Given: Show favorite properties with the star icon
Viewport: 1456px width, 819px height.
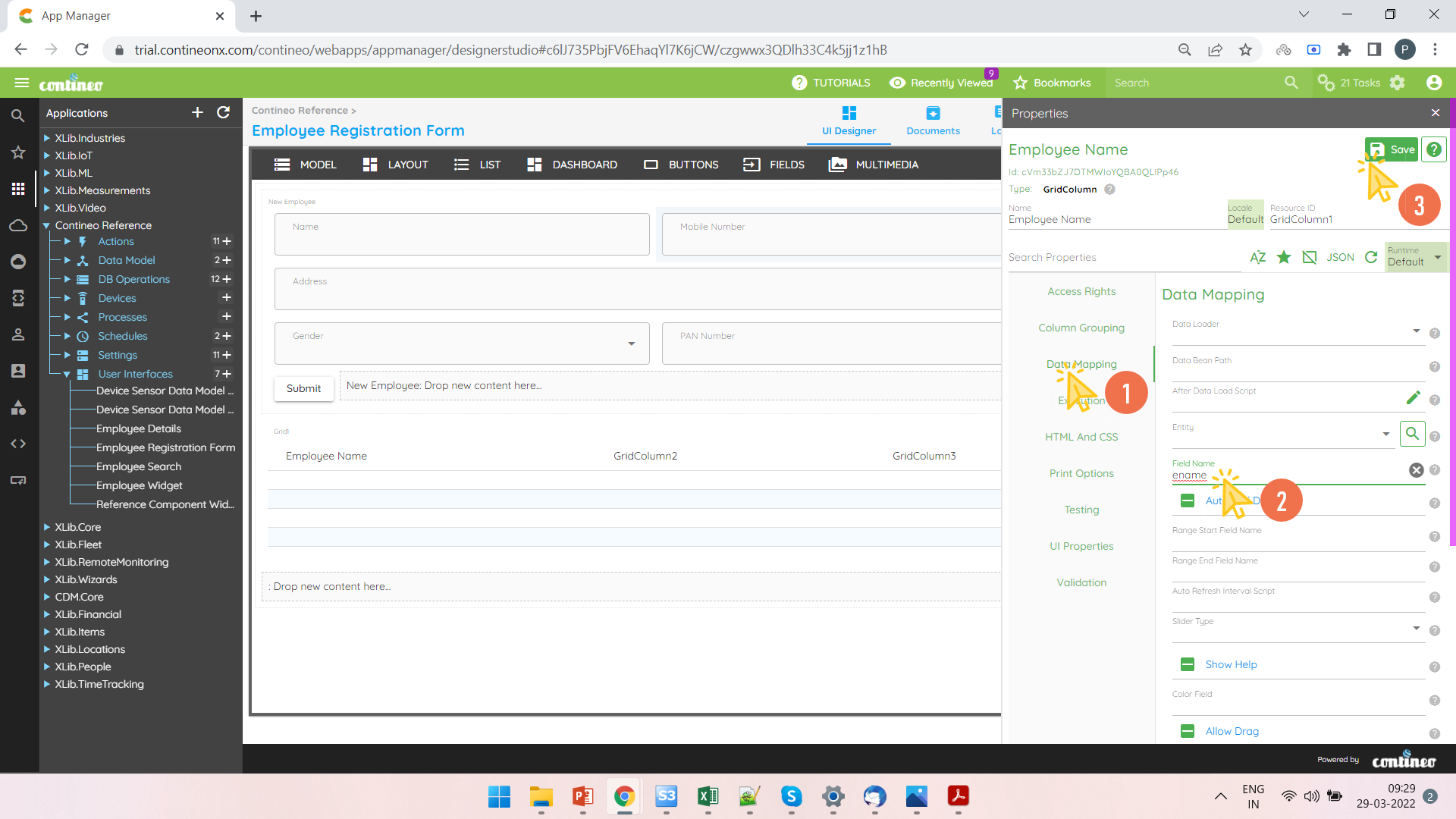Looking at the screenshot, I should [x=1284, y=257].
